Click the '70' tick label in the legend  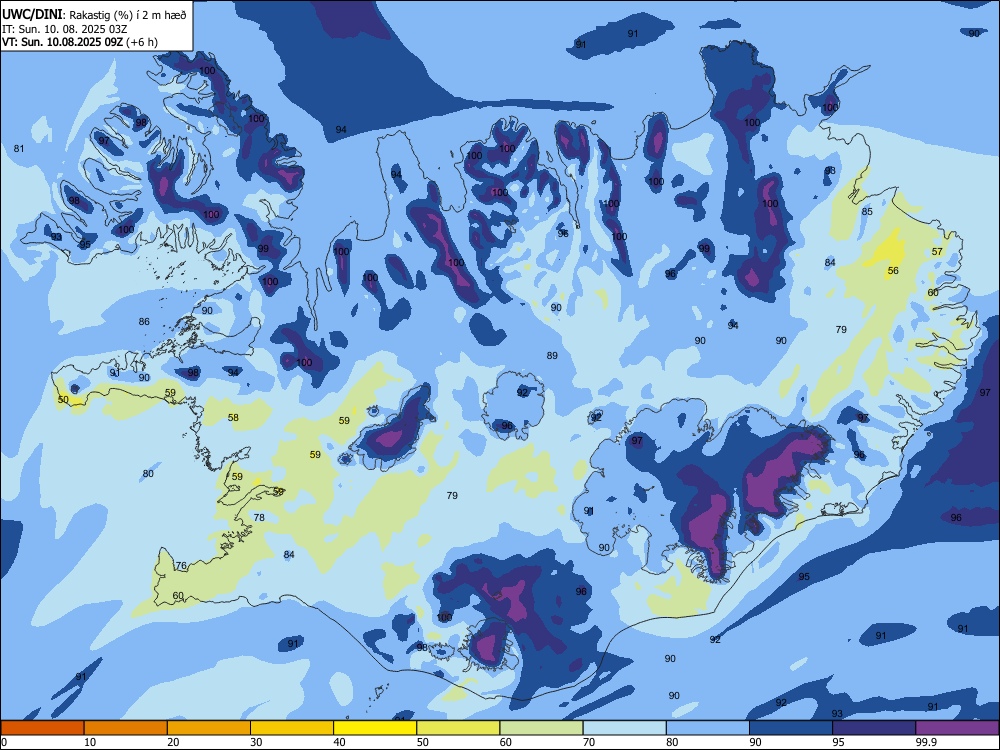tap(589, 742)
